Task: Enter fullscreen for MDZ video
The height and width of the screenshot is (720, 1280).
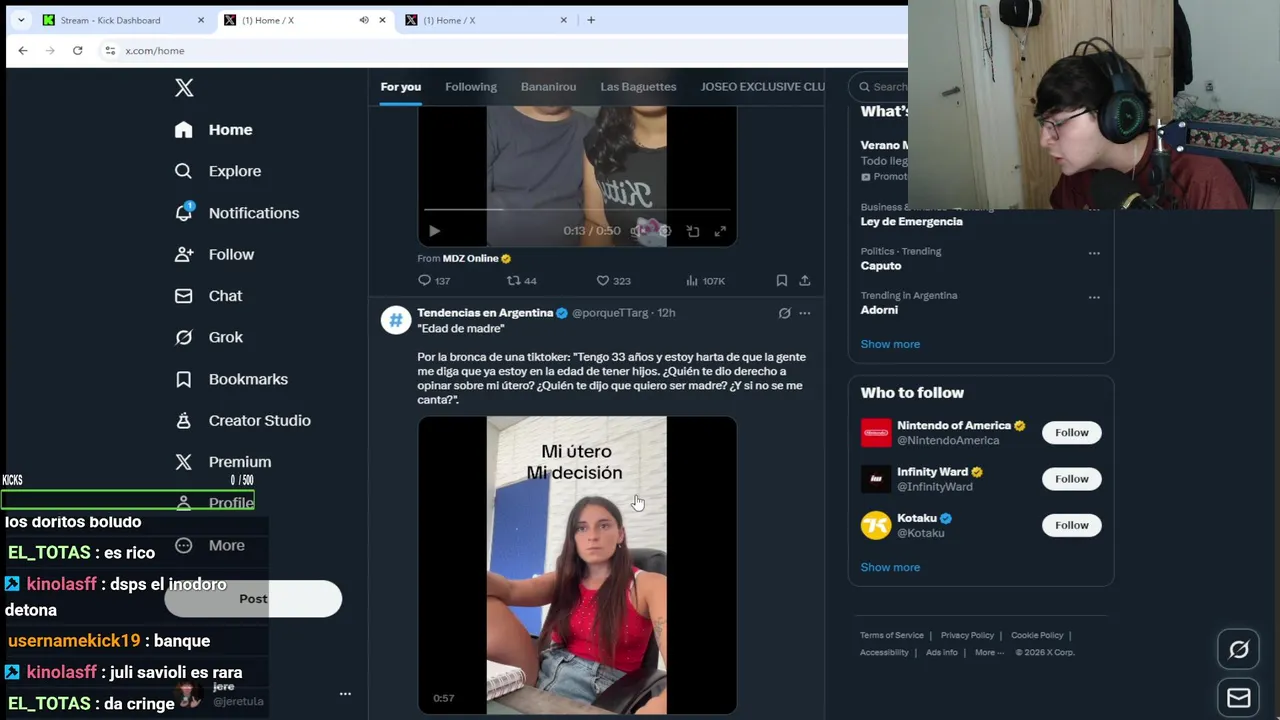Action: coord(720,231)
